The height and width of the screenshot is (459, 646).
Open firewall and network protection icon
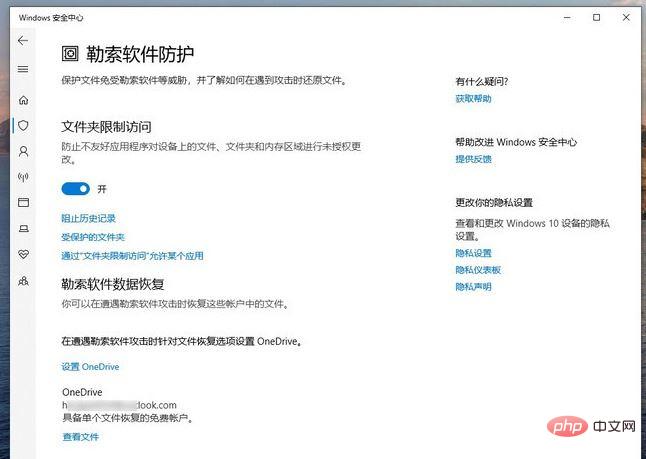click(23, 177)
